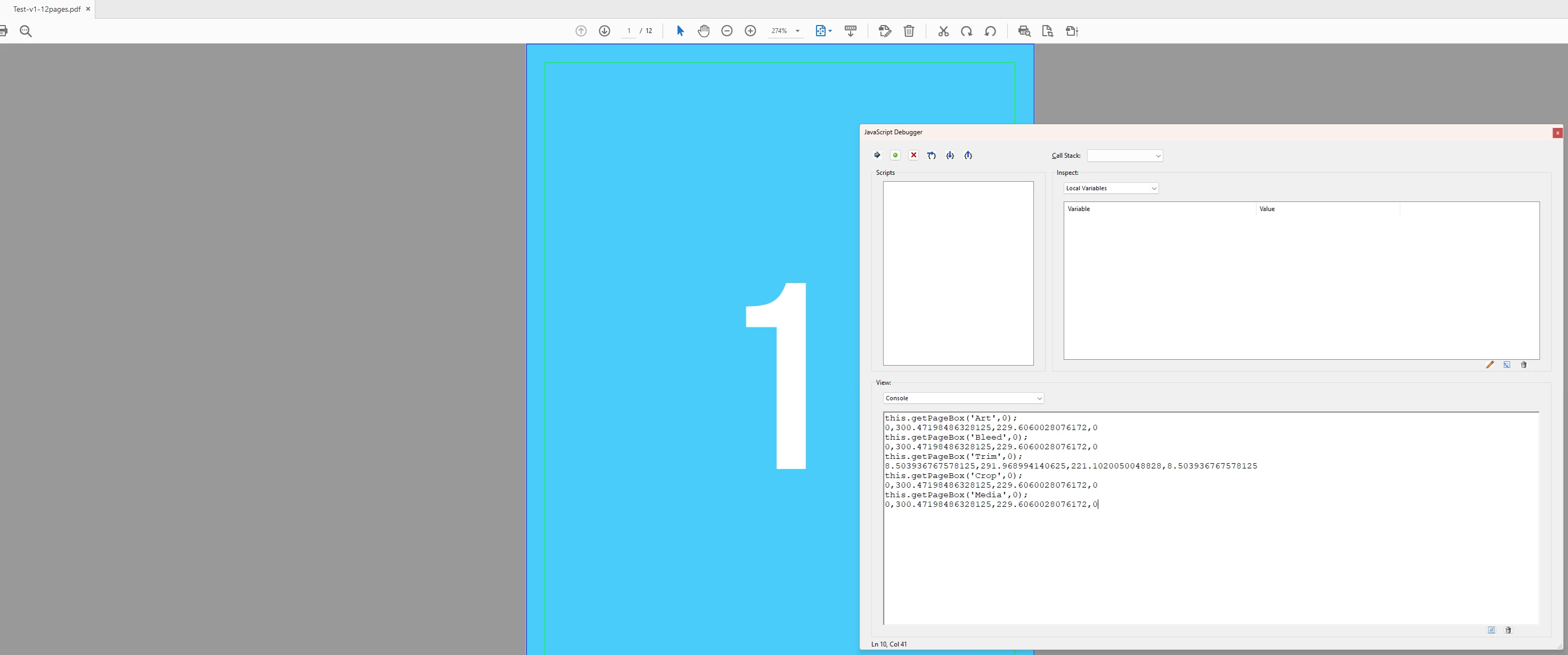
Task: Open the 274% zoom level dropdown
Action: (797, 31)
